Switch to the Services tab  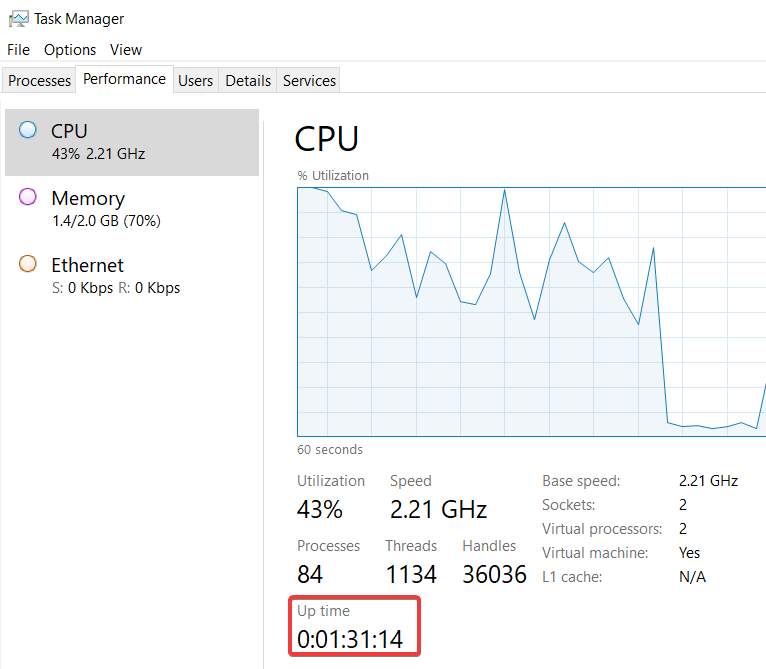309,80
